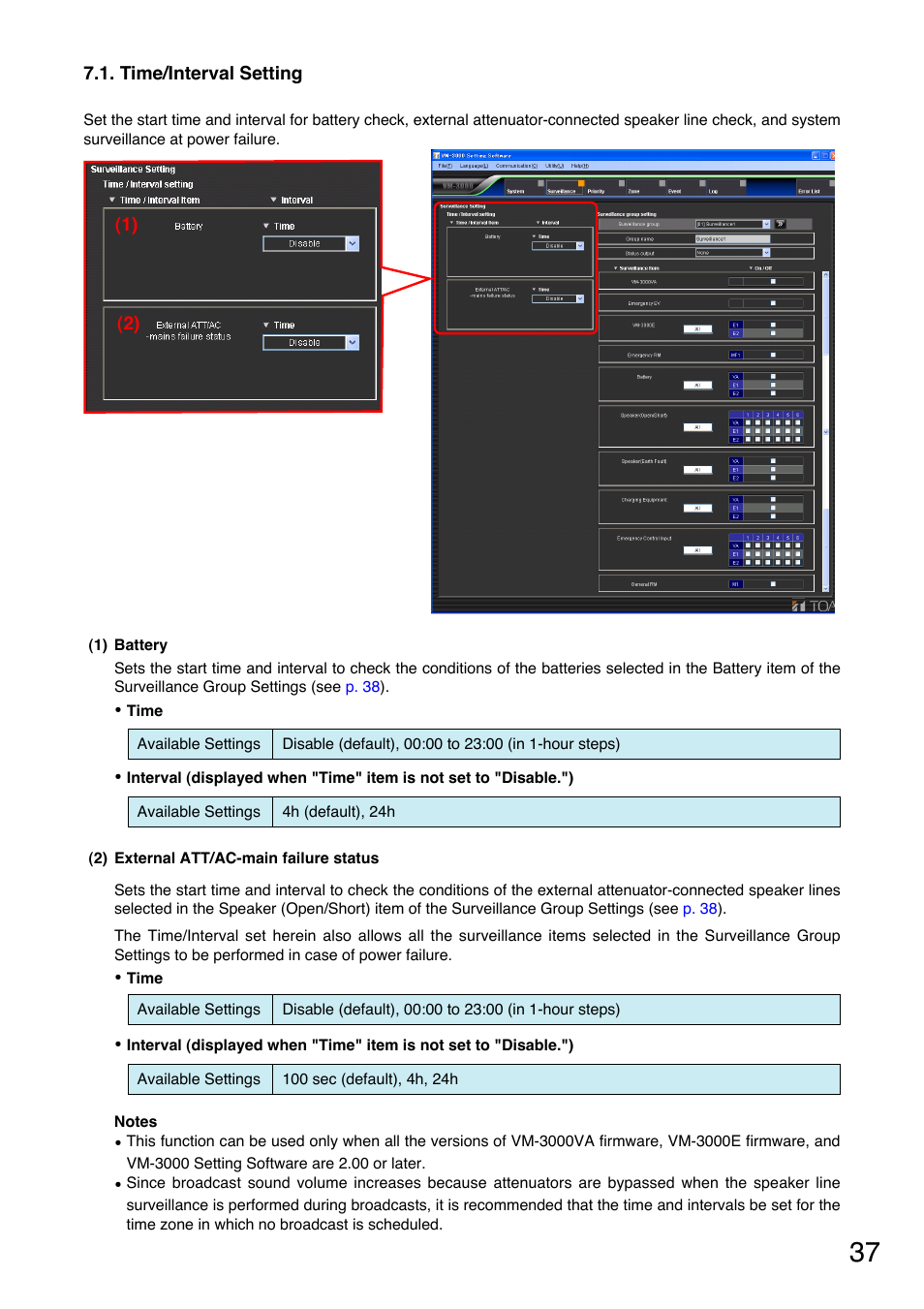Open the File menu
This screenshot has height=1309, width=924.
445,166
